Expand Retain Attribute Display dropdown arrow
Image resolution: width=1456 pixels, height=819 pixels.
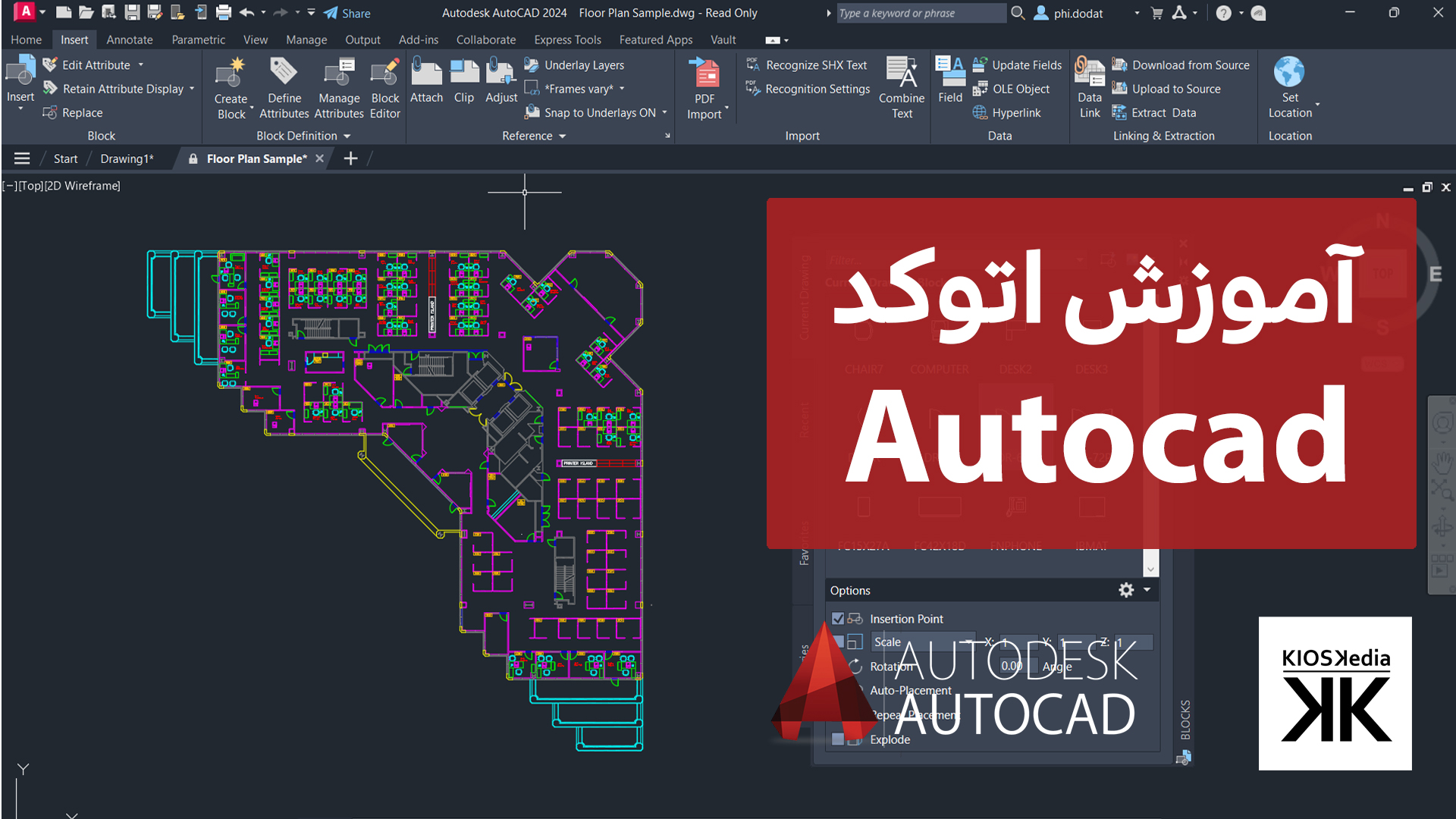click(x=192, y=89)
